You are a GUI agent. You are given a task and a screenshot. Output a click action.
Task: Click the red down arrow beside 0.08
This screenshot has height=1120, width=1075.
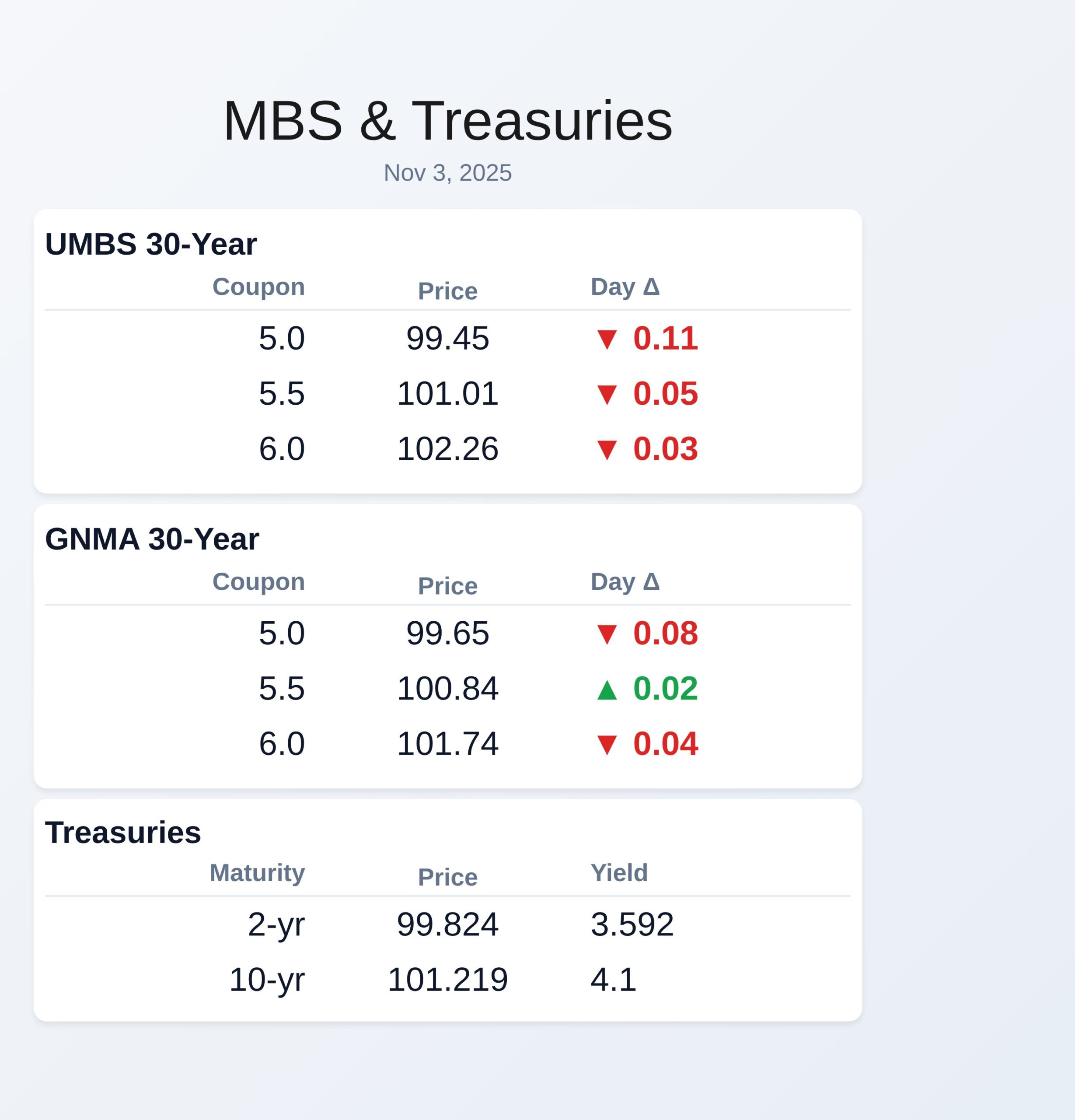[606, 634]
